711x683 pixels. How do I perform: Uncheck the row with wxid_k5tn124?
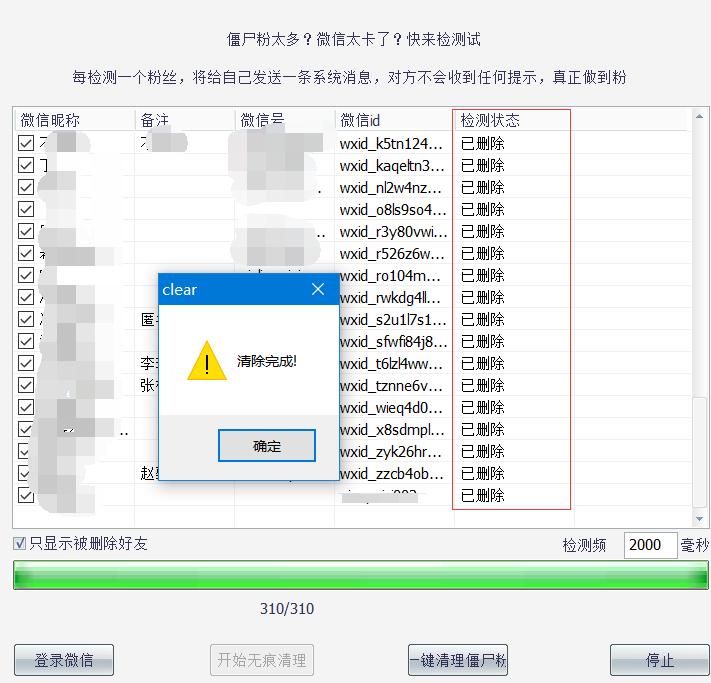coord(26,143)
